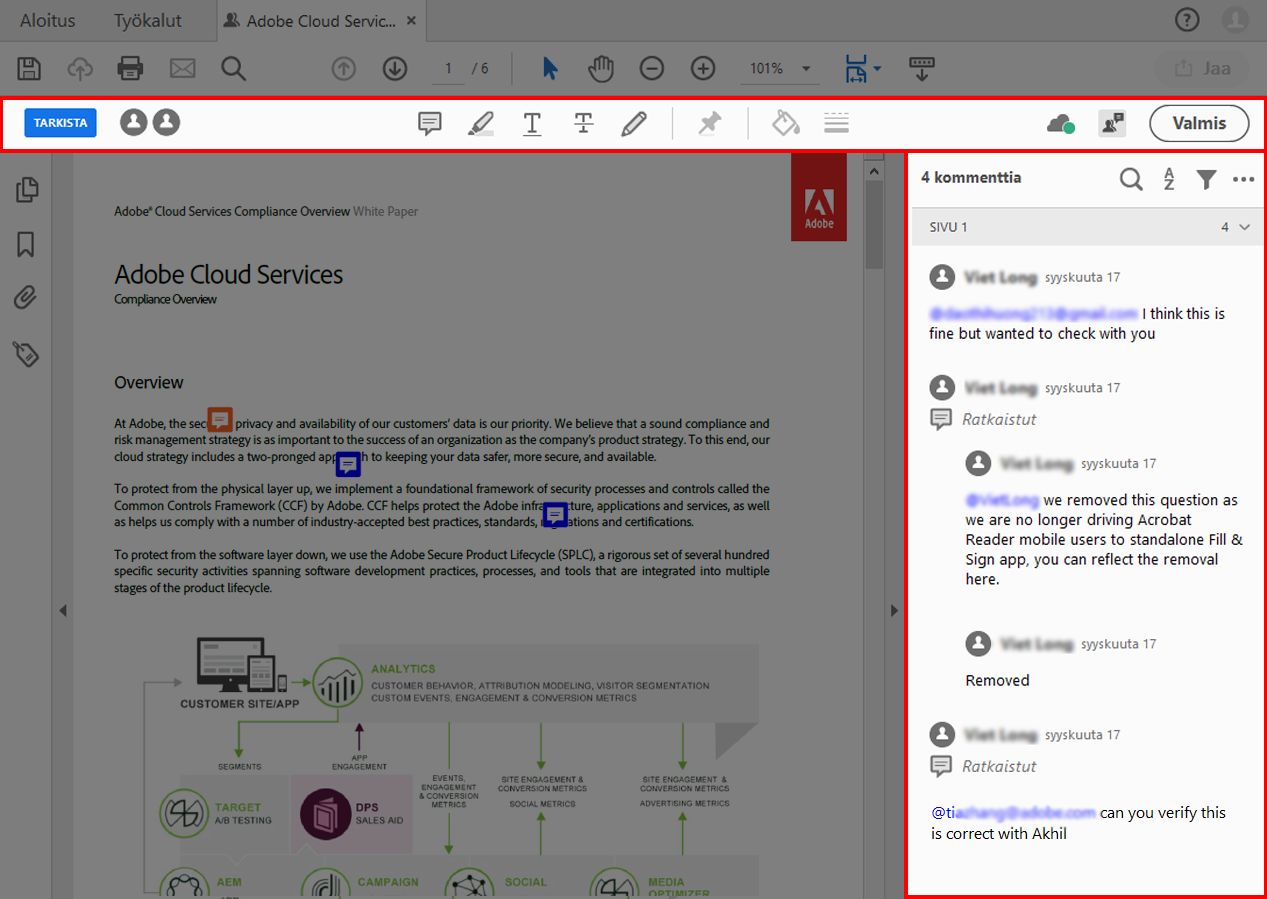
Task: Go to previous page arrow
Action: (343, 68)
